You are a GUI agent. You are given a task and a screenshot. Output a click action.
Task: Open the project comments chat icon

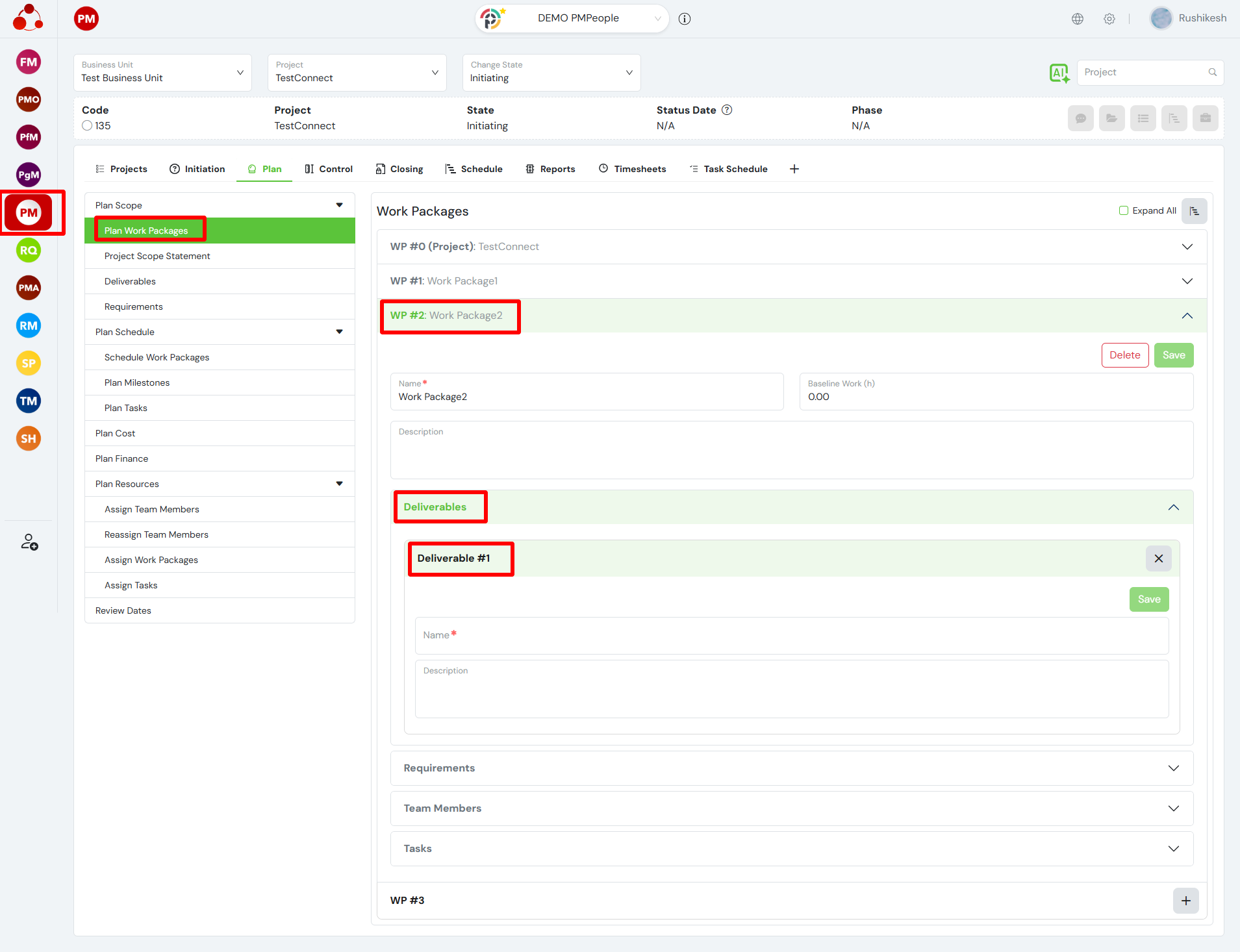tap(1080, 118)
